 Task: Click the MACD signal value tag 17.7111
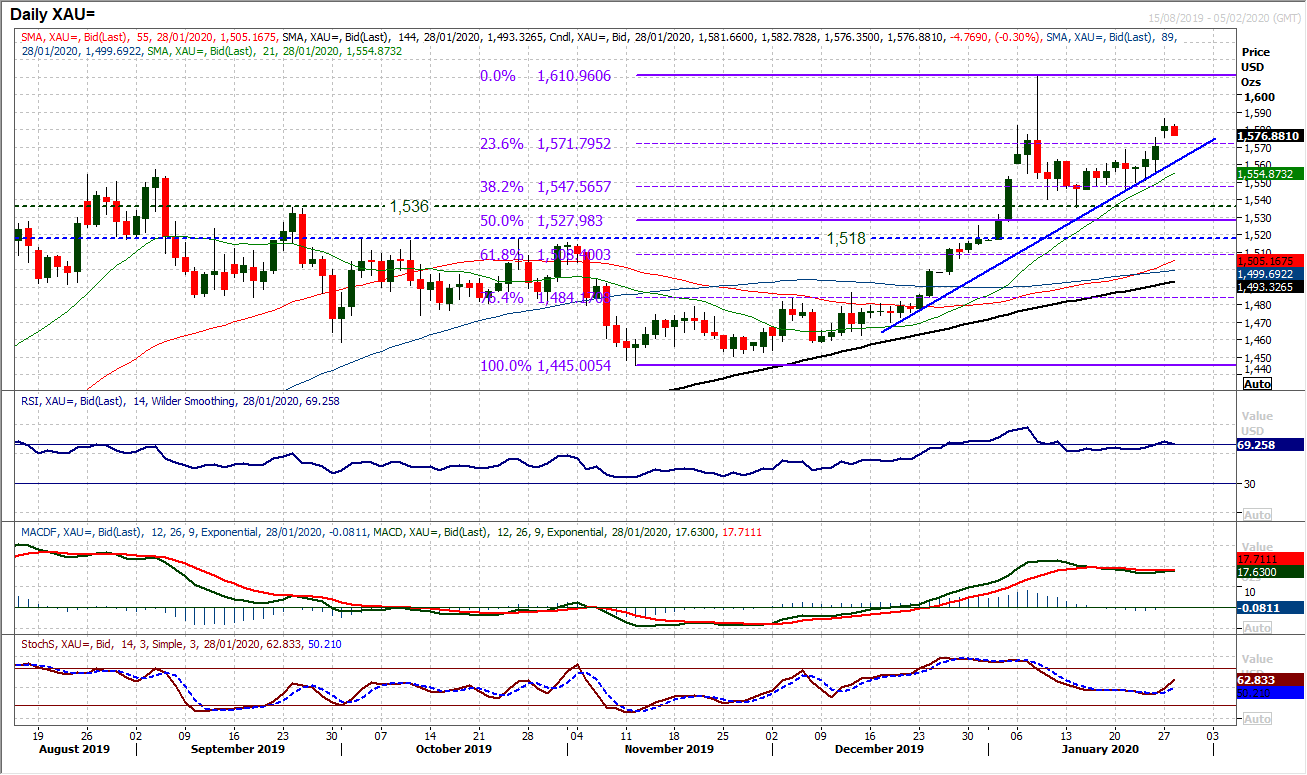[x=1267, y=559]
